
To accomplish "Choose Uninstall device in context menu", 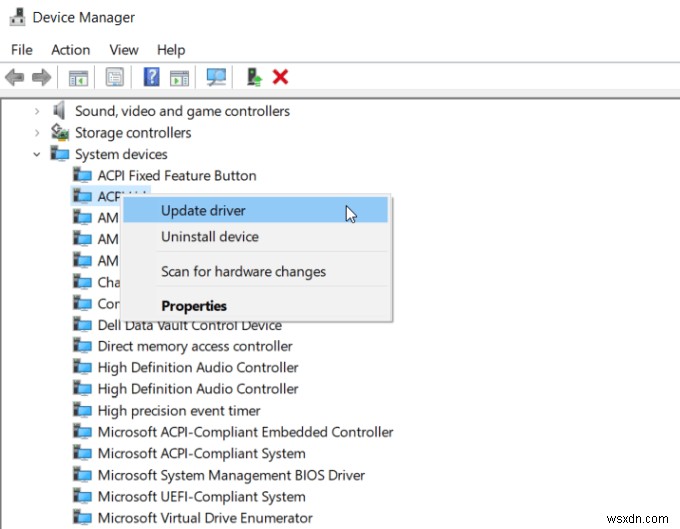I will pos(255,236).
